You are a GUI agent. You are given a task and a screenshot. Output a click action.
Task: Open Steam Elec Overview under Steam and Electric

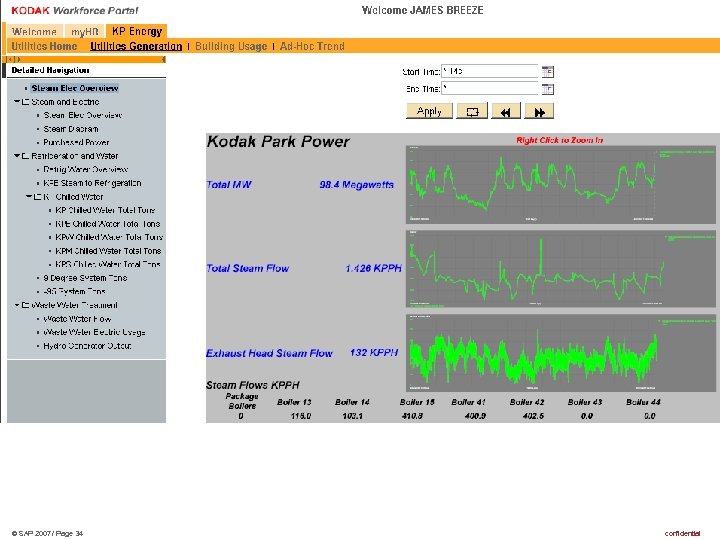click(x=83, y=115)
